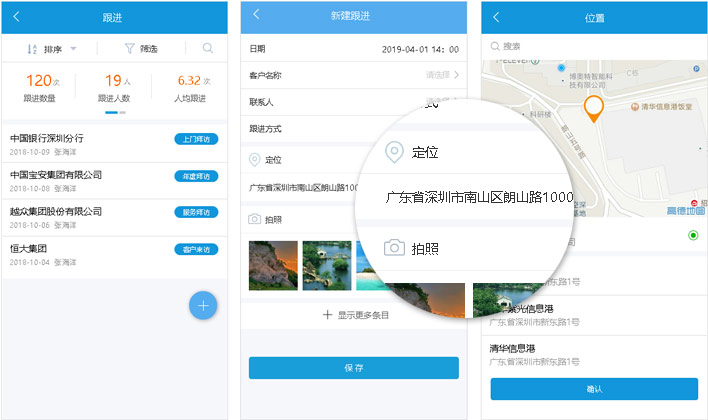Open the 排序 sort dropdown
The image size is (708, 420).
pos(53,48)
